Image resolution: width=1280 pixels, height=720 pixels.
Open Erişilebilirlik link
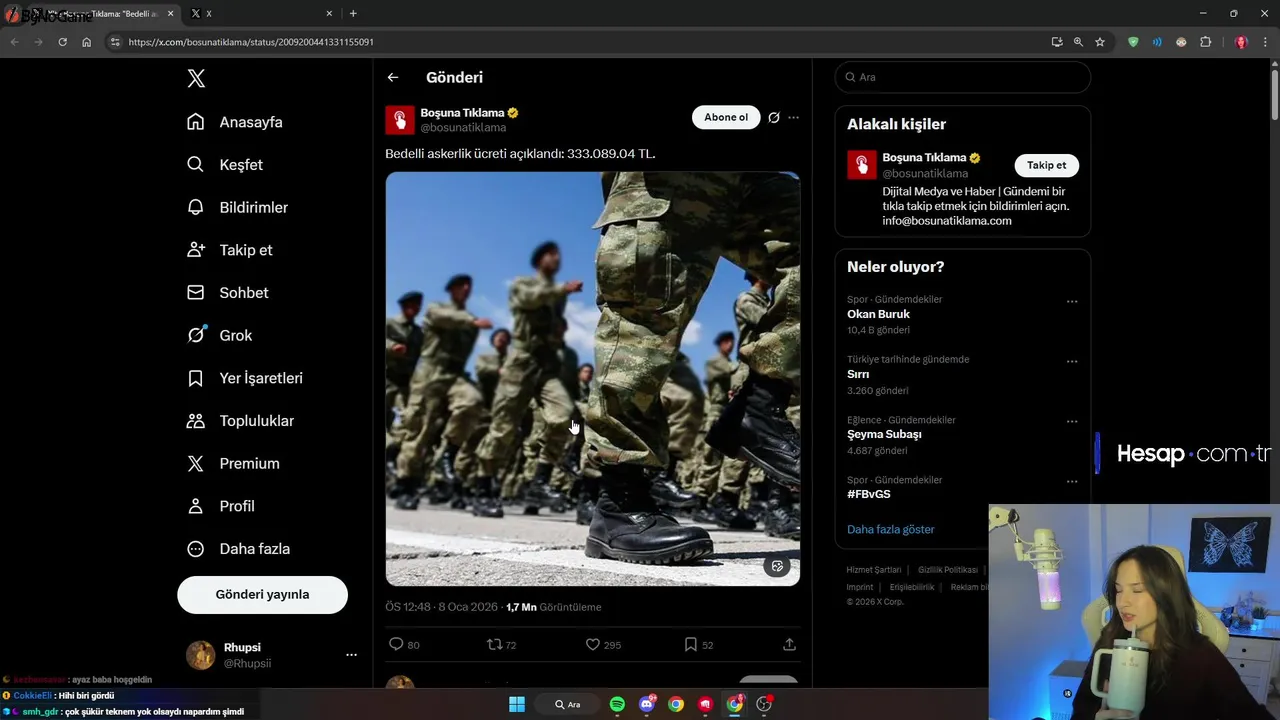tap(912, 587)
